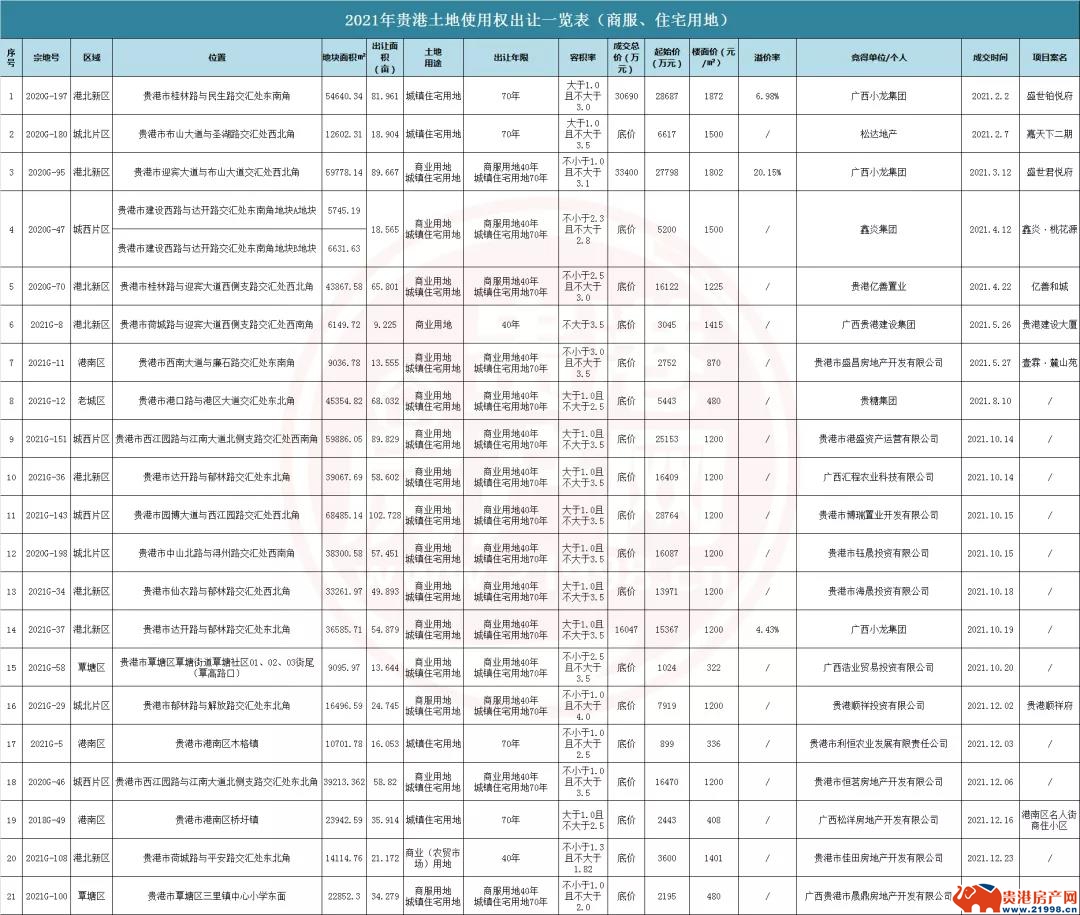Click location cell ending with 'A地块'
The width and height of the screenshot is (1080, 915).
click(217, 211)
